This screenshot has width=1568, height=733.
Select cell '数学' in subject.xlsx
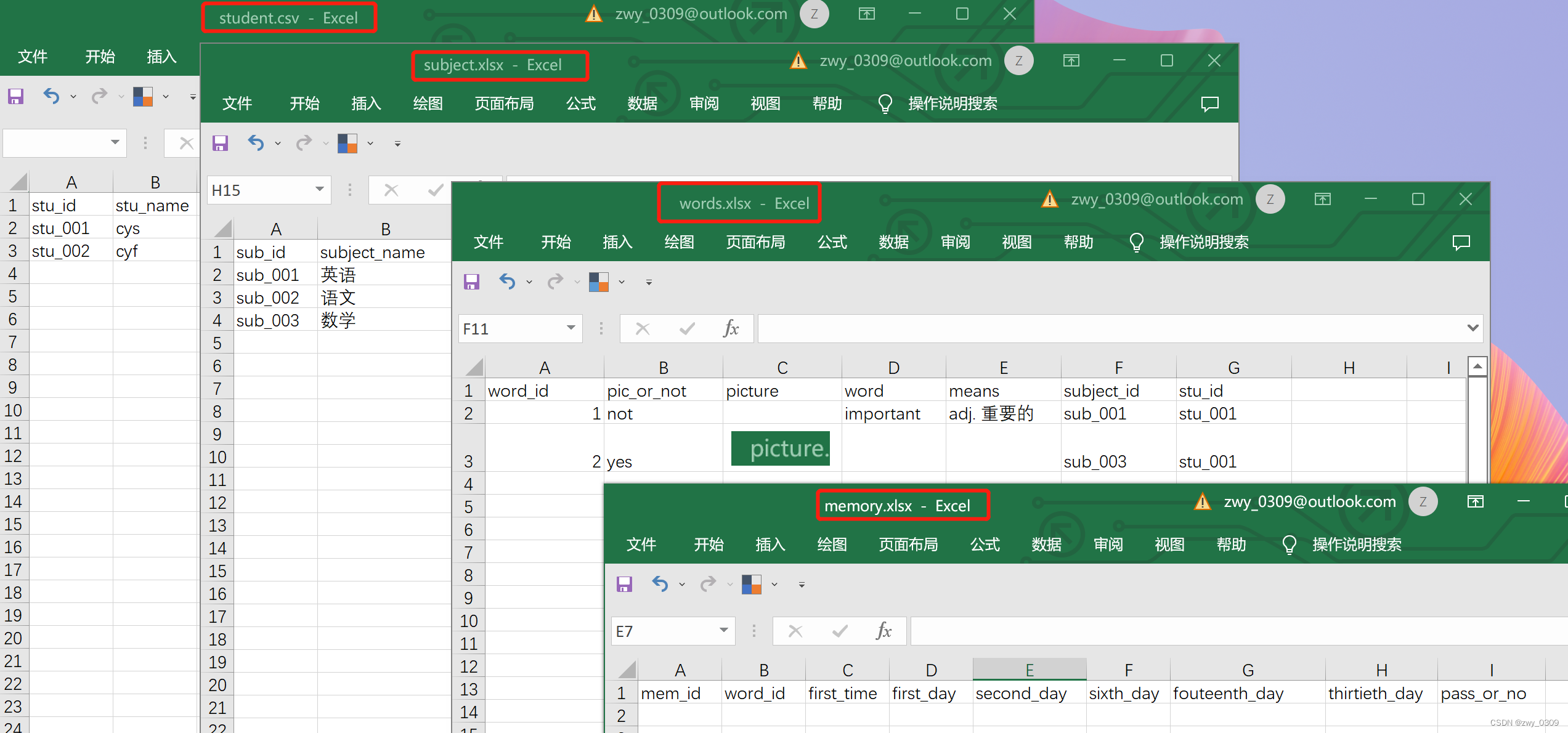(384, 320)
